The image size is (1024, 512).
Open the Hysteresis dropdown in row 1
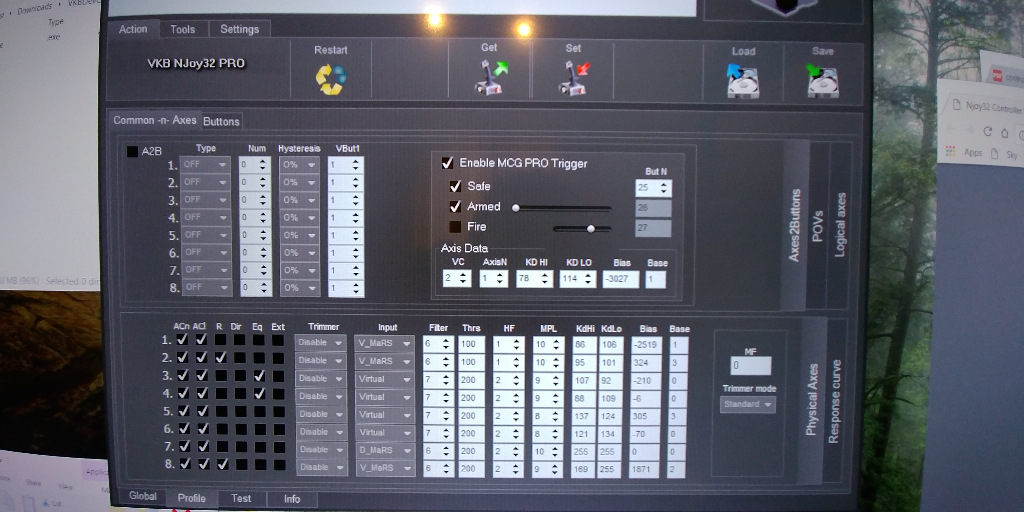tap(299, 165)
